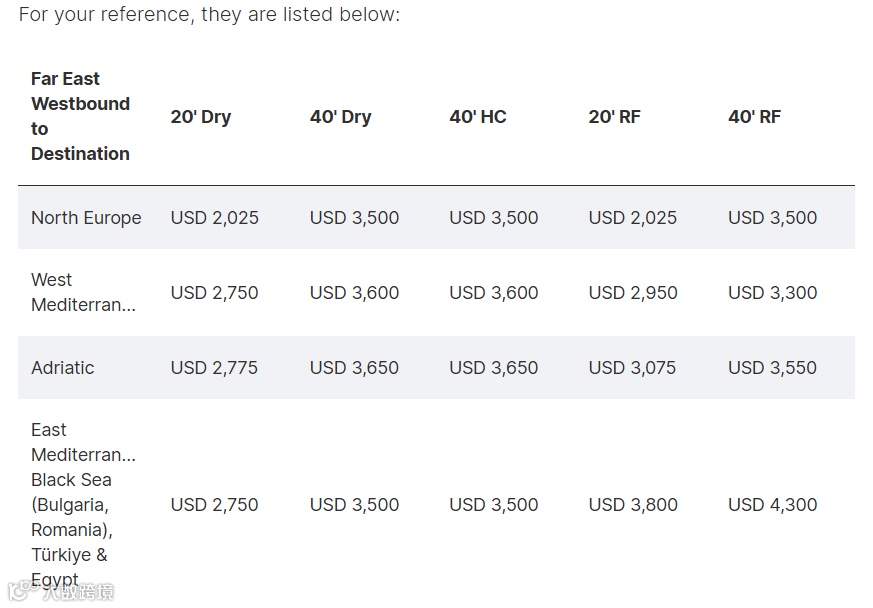The height and width of the screenshot is (608, 873).
Task: Select Adriatic 20' Dry price USD 2,775
Action: (x=214, y=368)
